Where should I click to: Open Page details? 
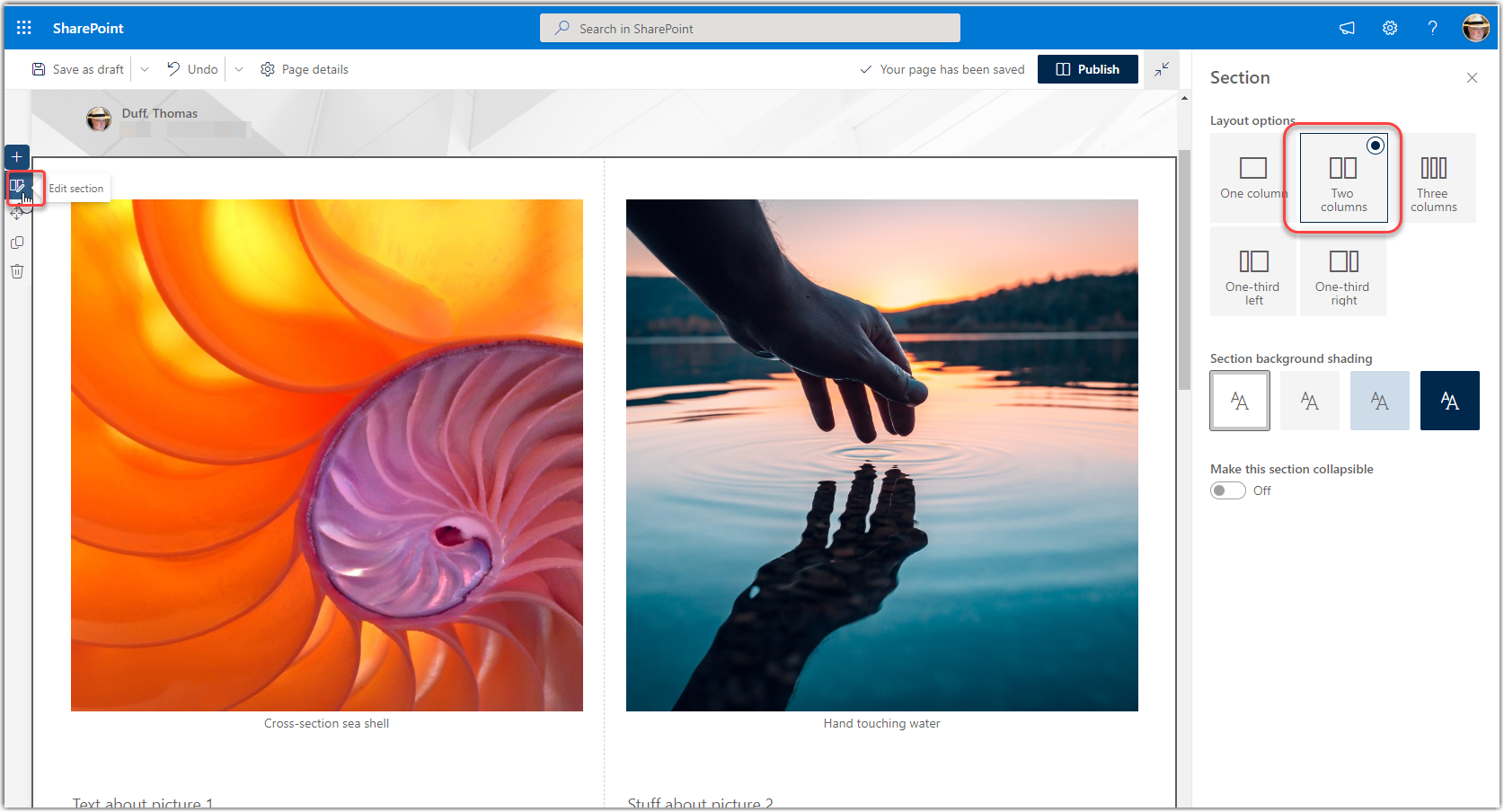coord(305,69)
